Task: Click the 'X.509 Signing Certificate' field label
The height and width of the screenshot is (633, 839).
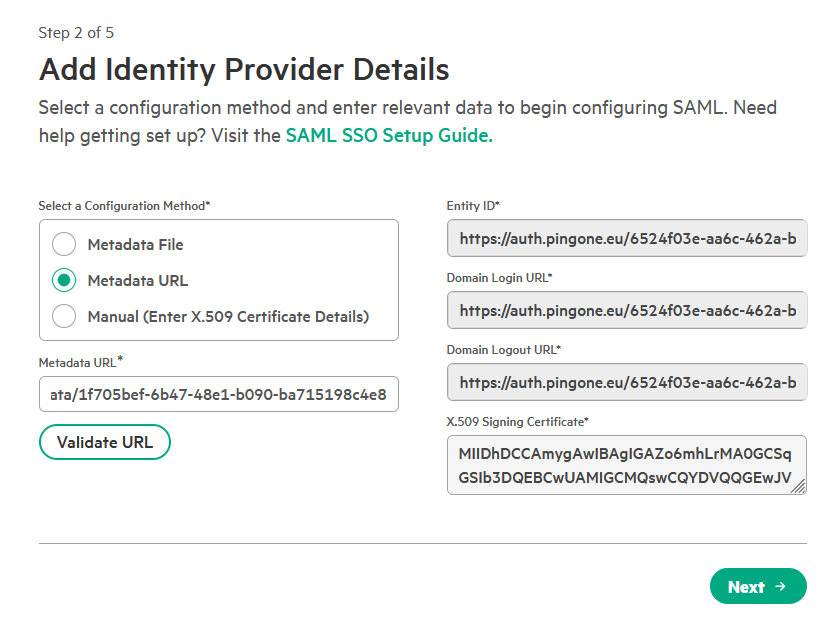Action: (x=517, y=421)
